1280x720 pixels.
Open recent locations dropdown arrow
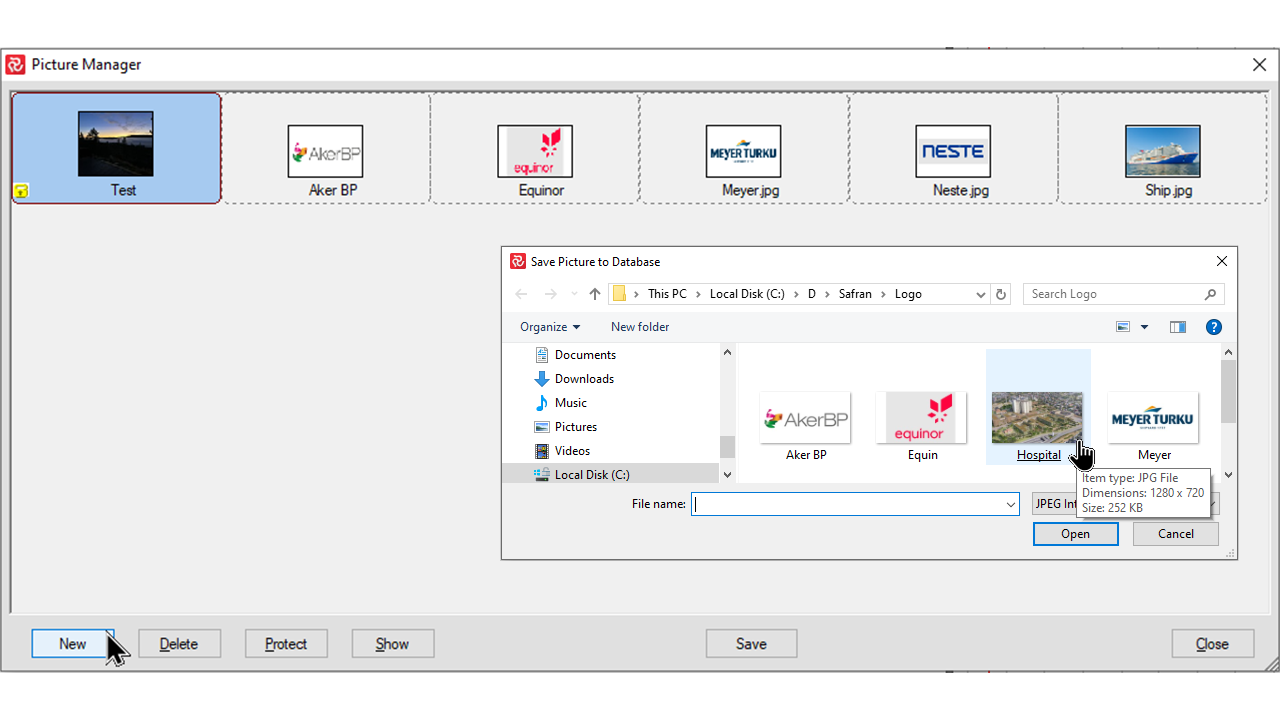coord(574,294)
